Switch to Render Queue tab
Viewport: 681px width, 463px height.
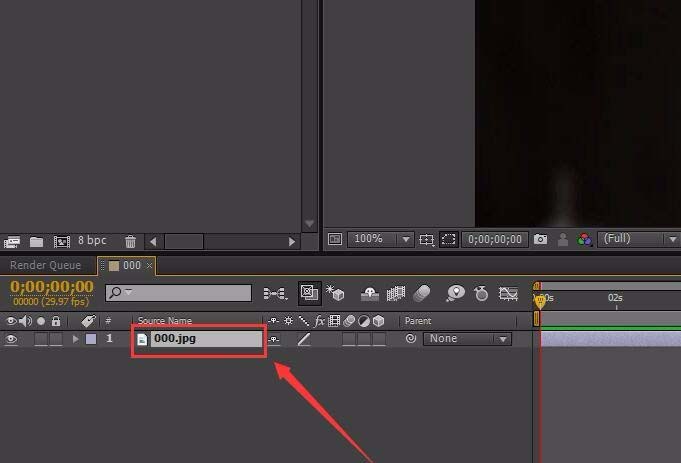coord(46,265)
